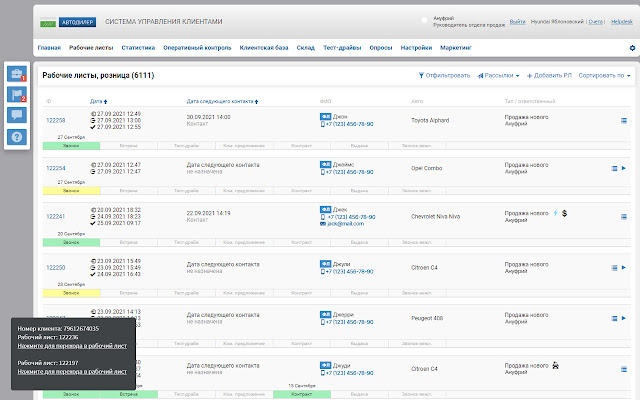This screenshot has height=400, width=640.
Task: Click yellow Звонок stage in Opel Combo row
Action: [x=71, y=191]
